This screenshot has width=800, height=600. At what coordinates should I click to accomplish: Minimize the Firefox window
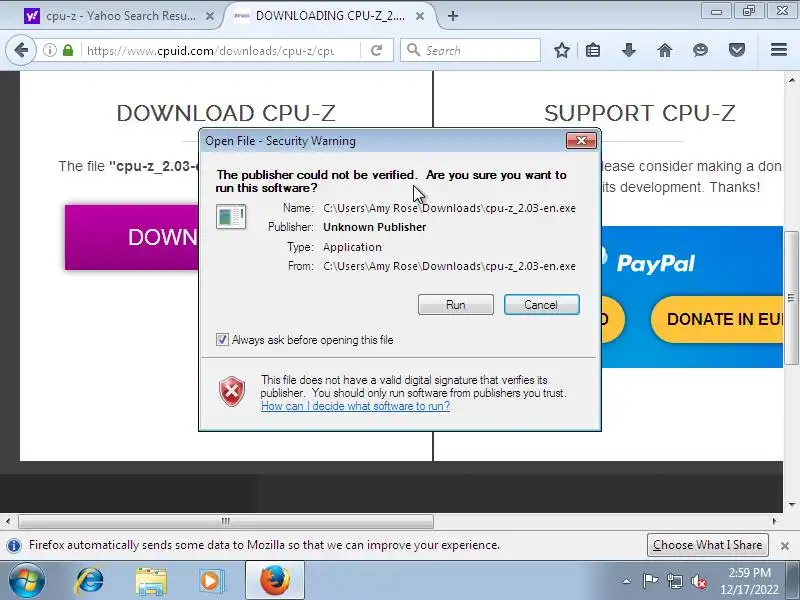pos(716,11)
